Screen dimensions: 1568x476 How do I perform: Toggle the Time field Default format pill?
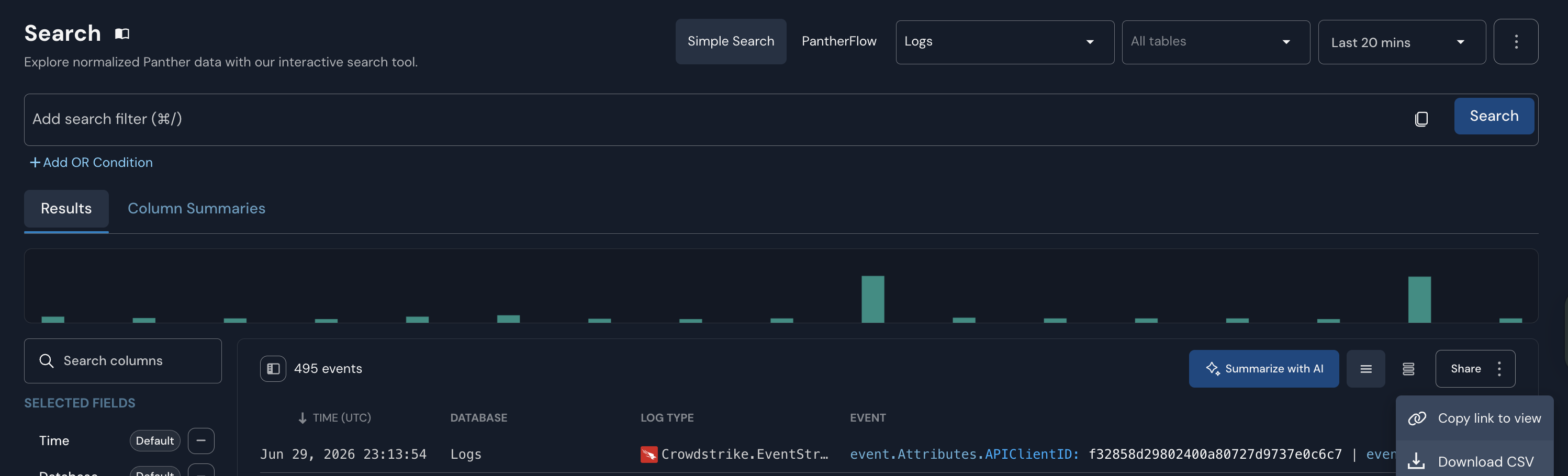tap(154, 441)
